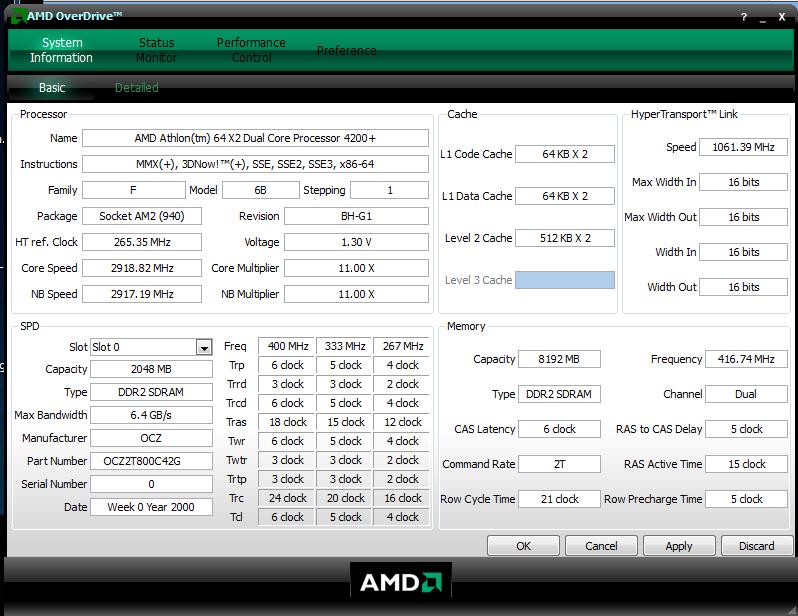Click the blue Level 3 Cache field
Viewport: 798px width, 616px height.
point(565,280)
